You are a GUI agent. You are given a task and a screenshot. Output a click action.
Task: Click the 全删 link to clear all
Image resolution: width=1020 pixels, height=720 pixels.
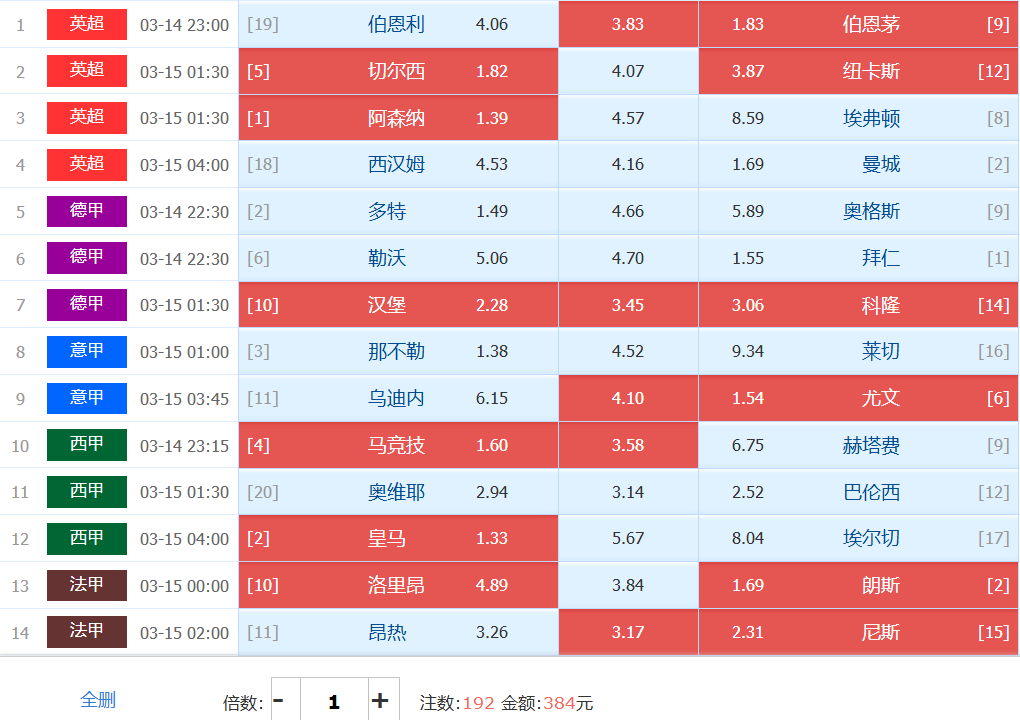point(98,700)
